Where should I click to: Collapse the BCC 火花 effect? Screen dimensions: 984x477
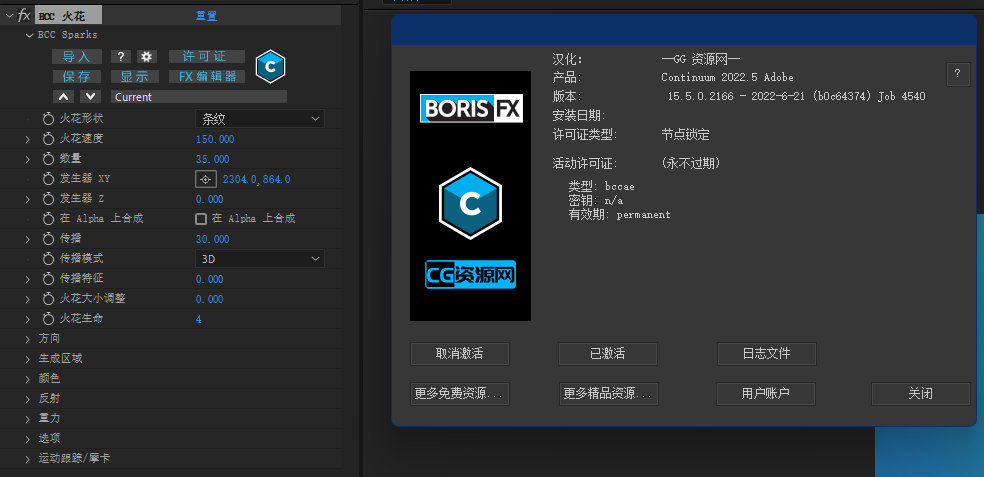point(9,16)
